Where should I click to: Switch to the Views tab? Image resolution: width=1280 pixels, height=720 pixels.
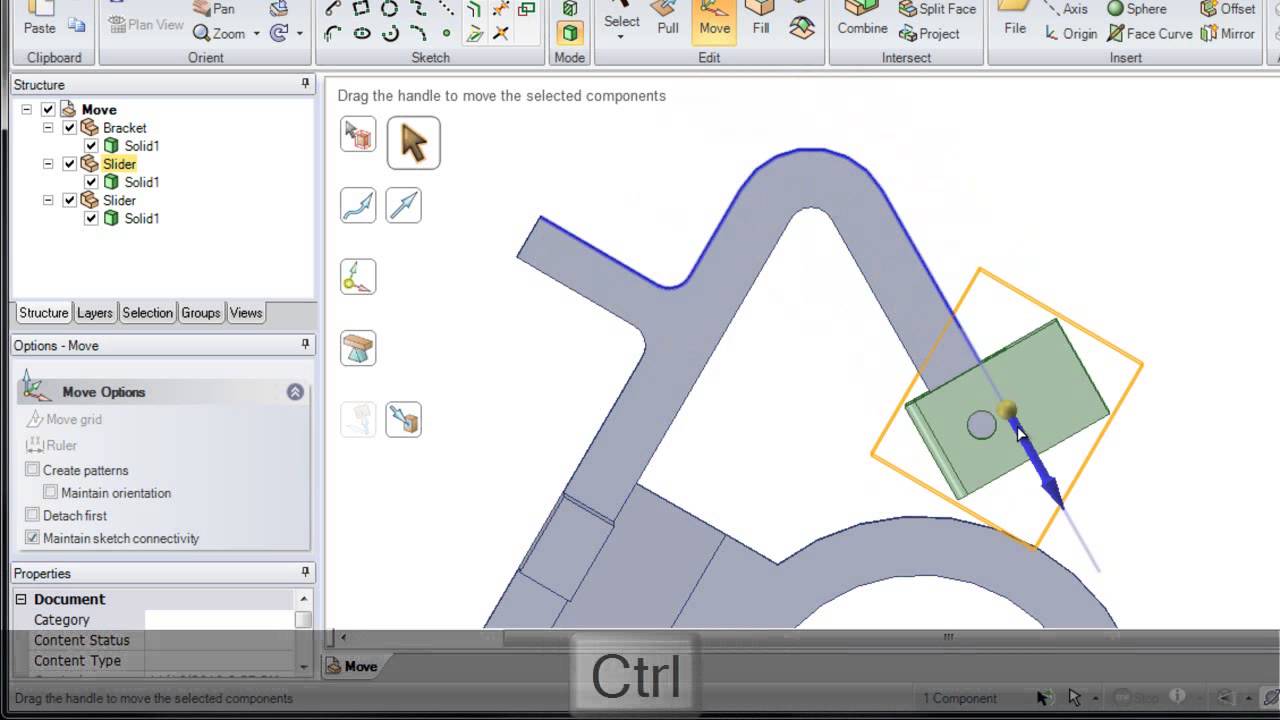[x=246, y=313]
